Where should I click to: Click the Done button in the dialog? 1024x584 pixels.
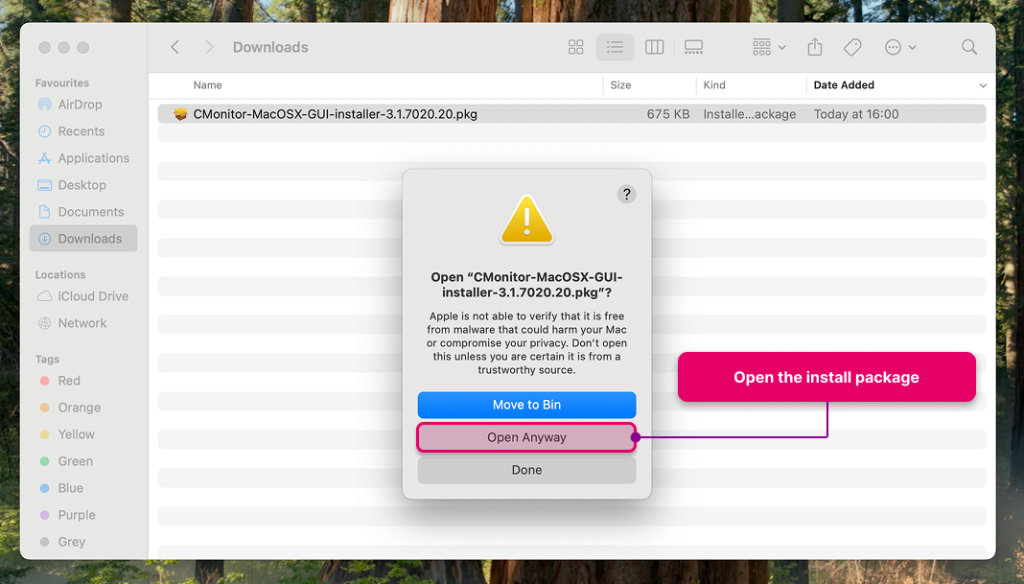(x=526, y=470)
